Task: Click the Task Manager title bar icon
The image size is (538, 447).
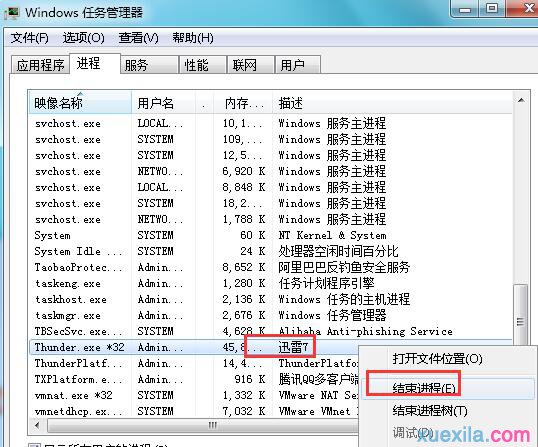Action: [x=12, y=12]
